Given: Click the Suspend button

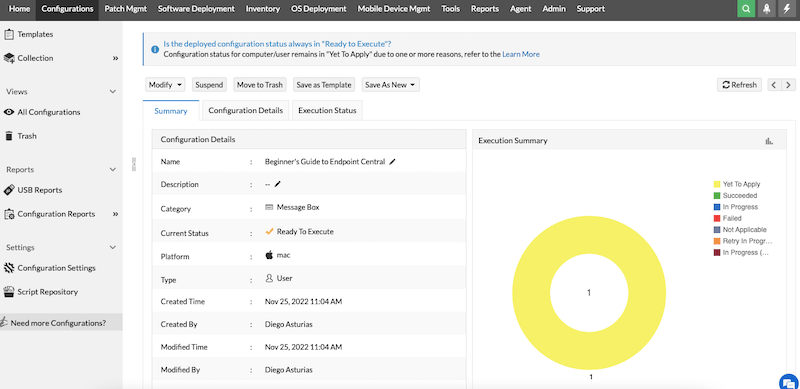Looking at the screenshot, I should click(x=209, y=85).
